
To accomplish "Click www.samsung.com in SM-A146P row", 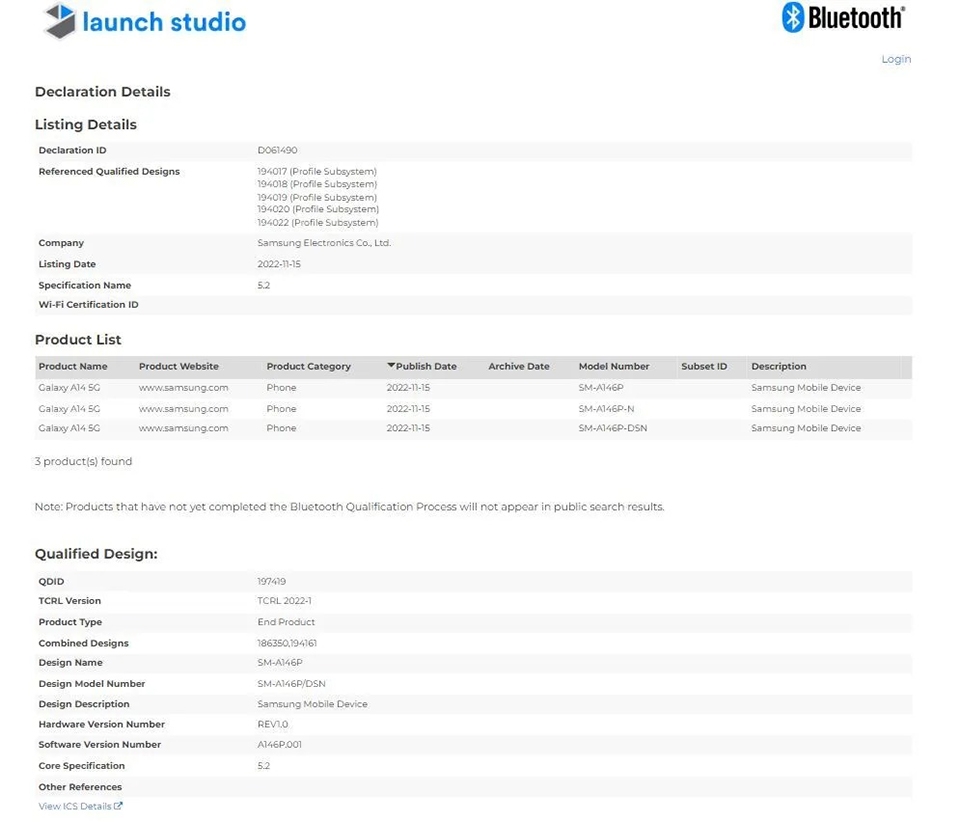I will [184, 387].
